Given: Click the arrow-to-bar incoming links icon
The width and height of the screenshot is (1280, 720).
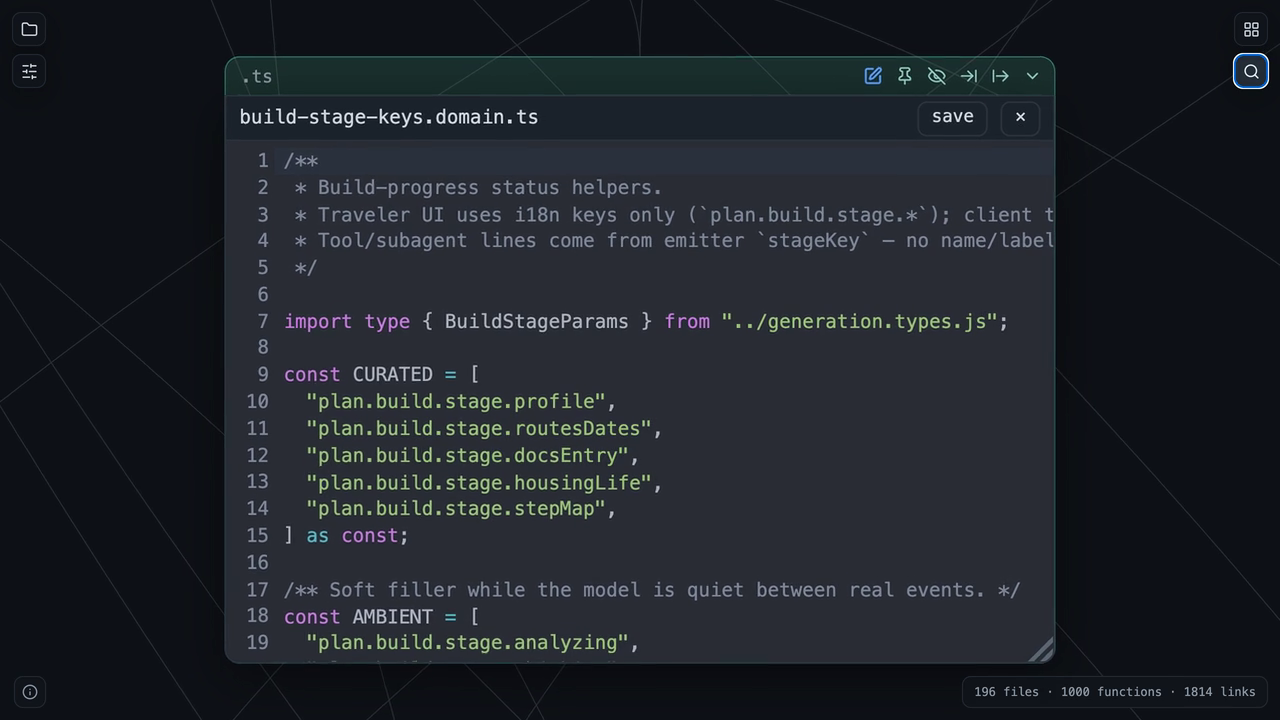Looking at the screenshot, I should click(968, 76).
